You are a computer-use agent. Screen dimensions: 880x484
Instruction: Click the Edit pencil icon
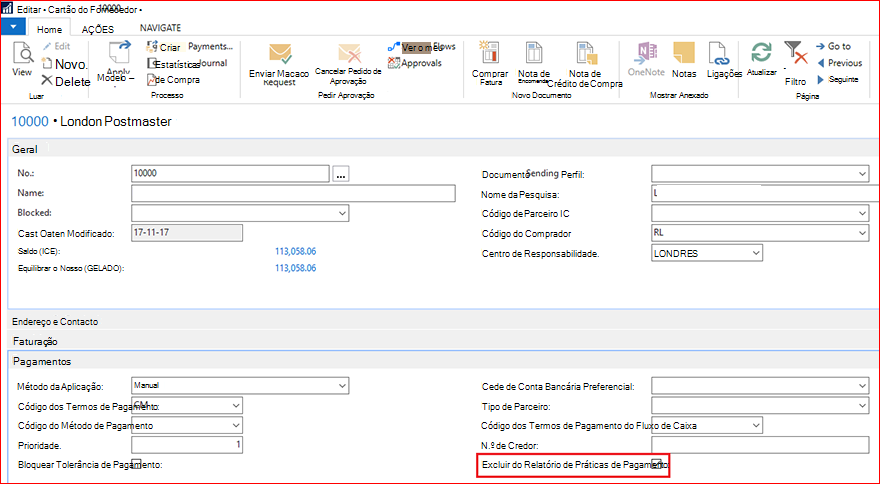click(47, 47)
